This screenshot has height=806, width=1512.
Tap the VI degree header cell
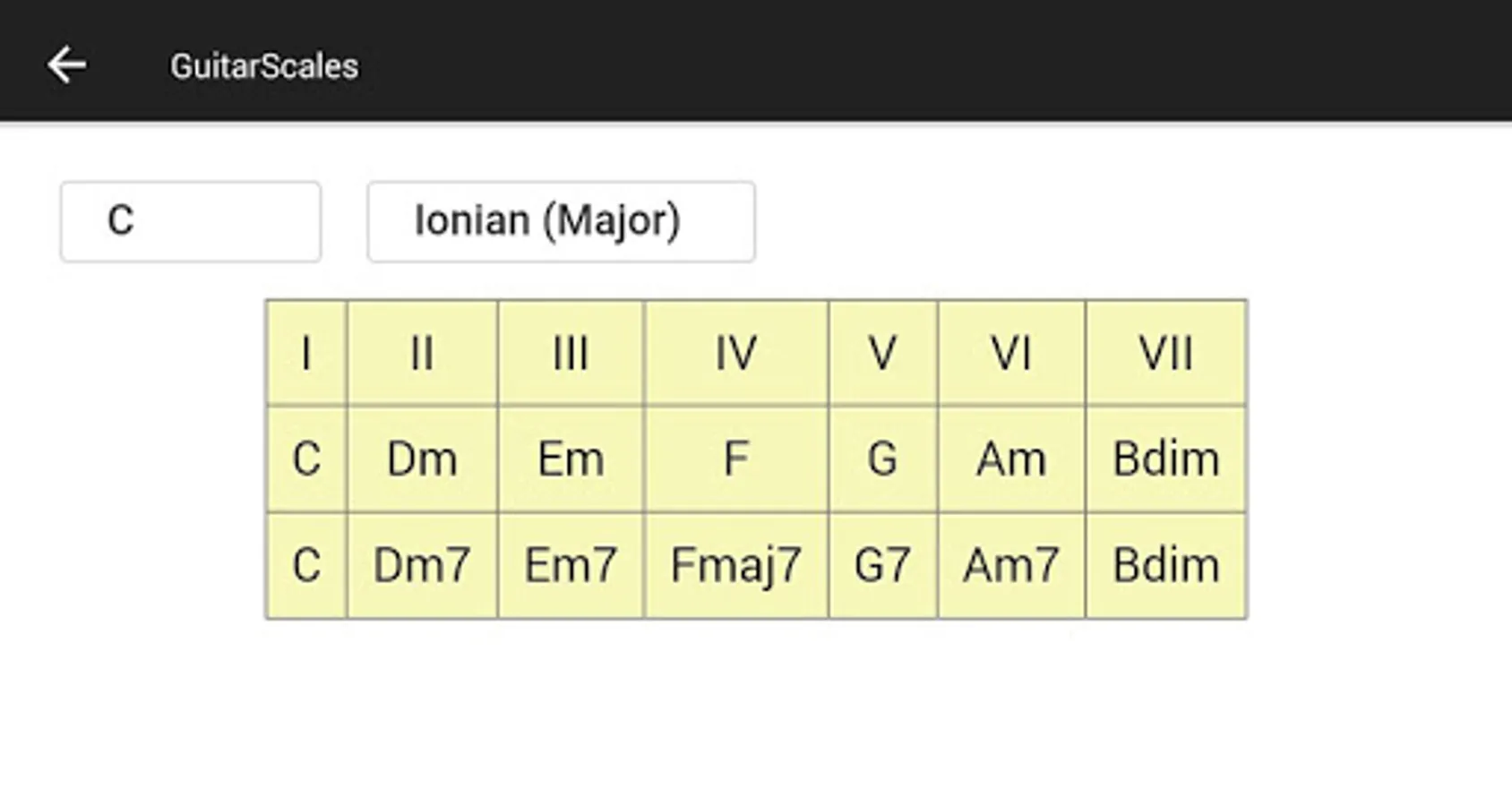(x=1011, y=353)
